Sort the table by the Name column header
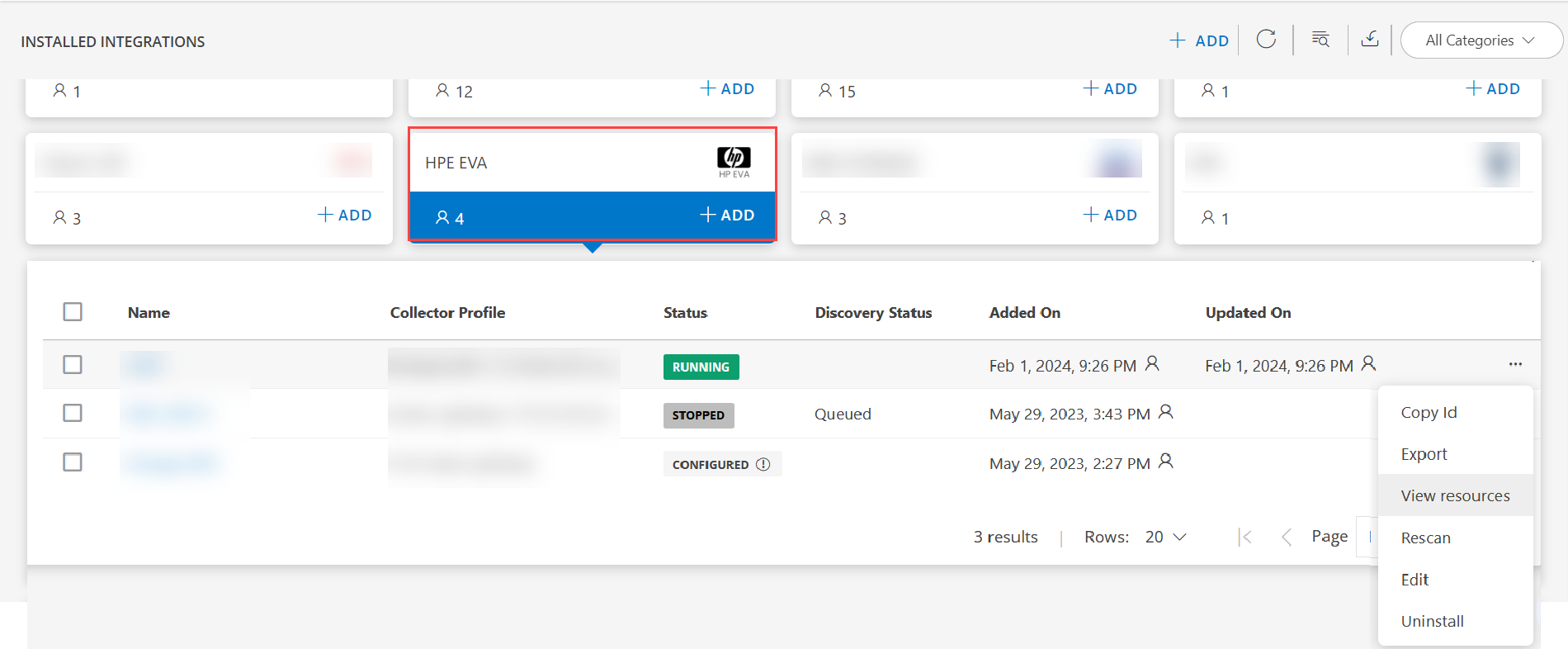The height and width of the screenshot is (649, 1568). [149, 313]
